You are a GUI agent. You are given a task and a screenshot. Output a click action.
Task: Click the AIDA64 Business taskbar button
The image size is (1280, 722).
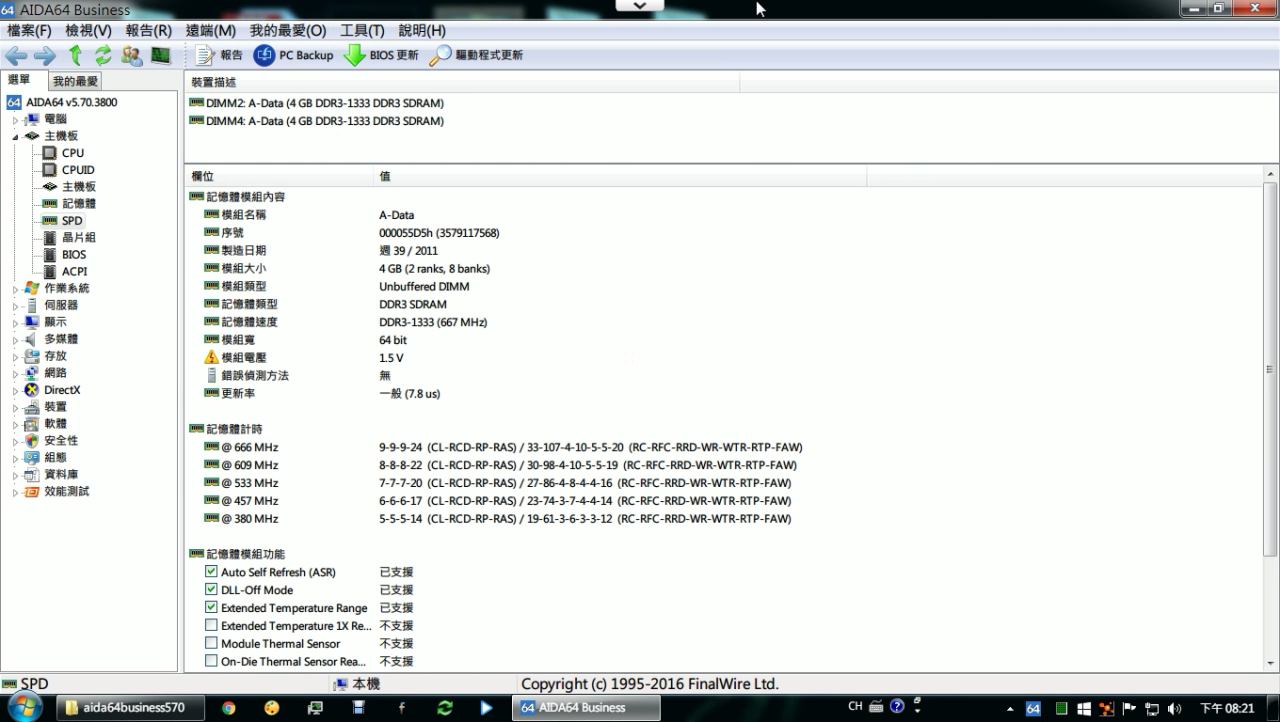tap(587, 708)
